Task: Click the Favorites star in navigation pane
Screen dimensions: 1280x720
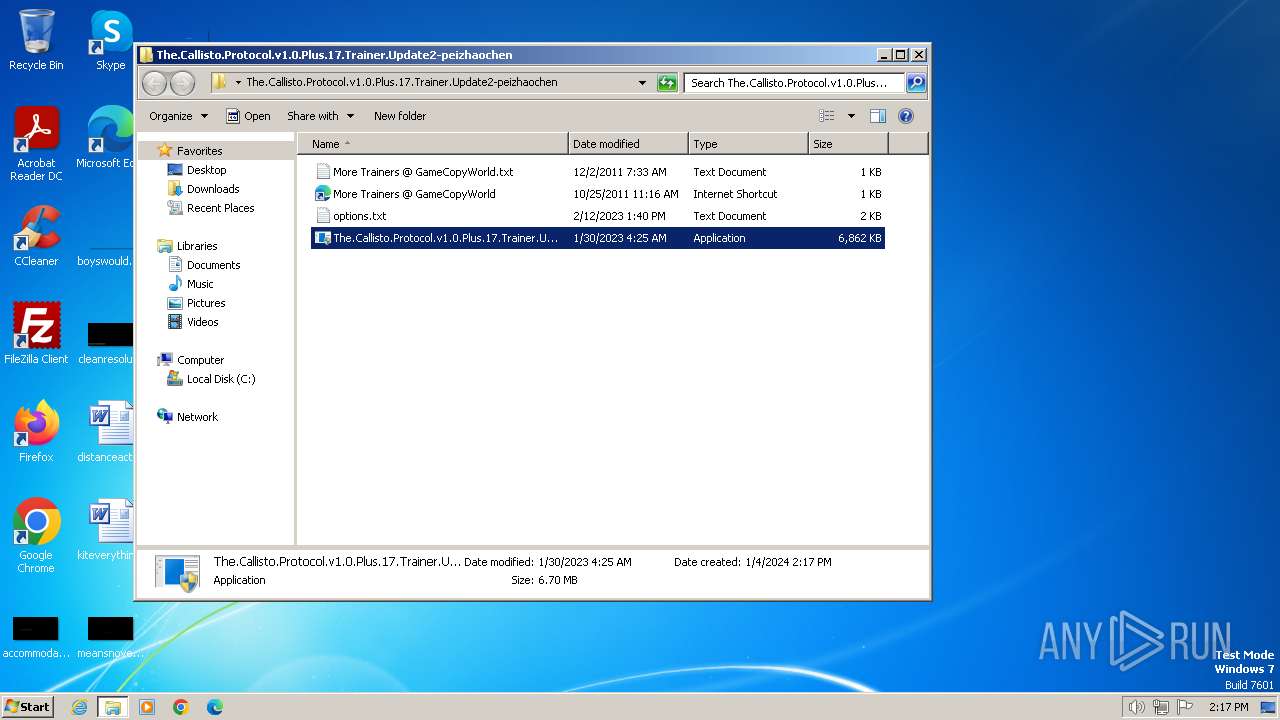Action: click(165, 151)
